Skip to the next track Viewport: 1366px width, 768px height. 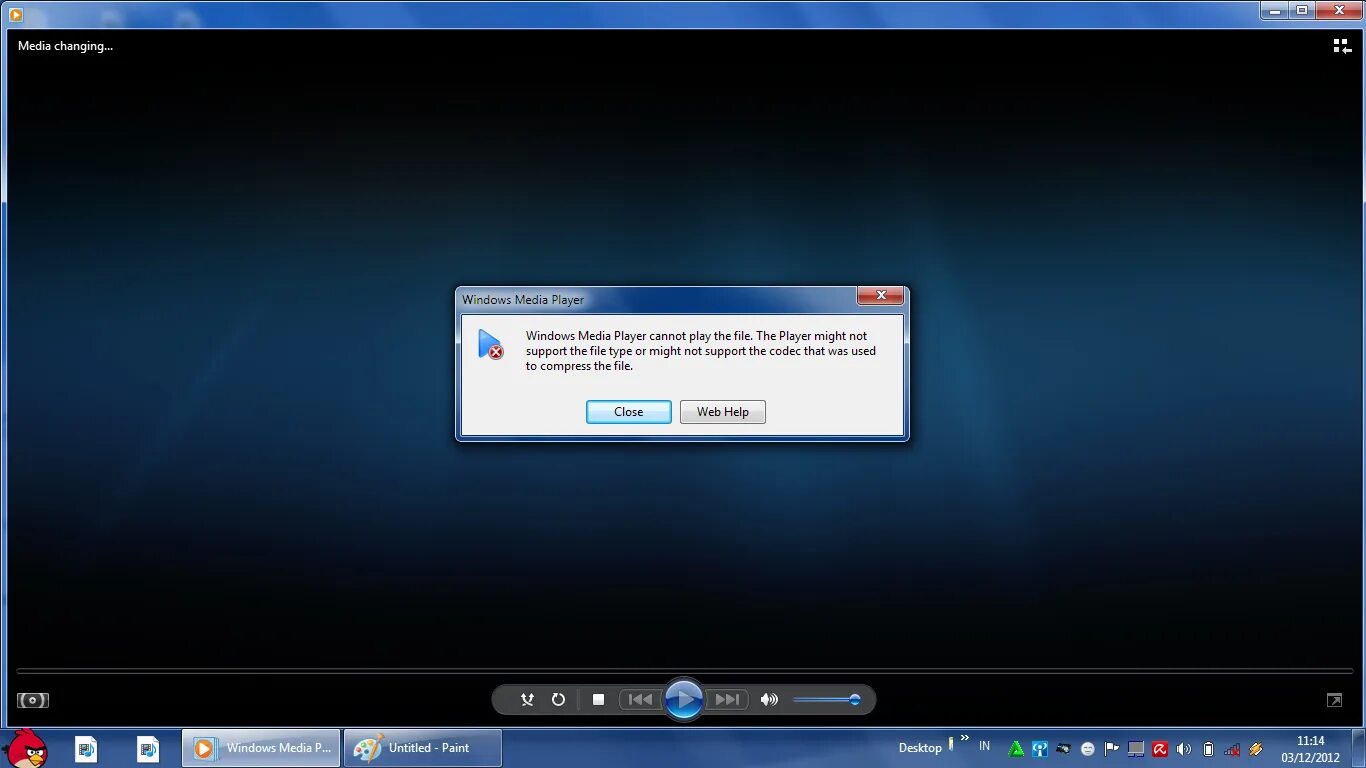[727, 700]
